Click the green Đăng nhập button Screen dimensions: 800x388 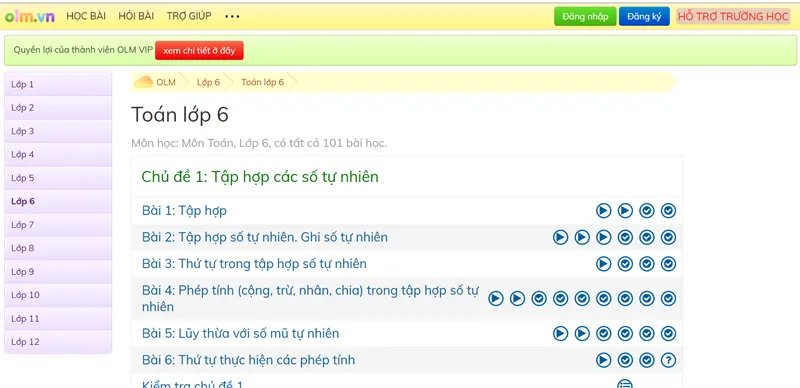click(x=585, y=16)
